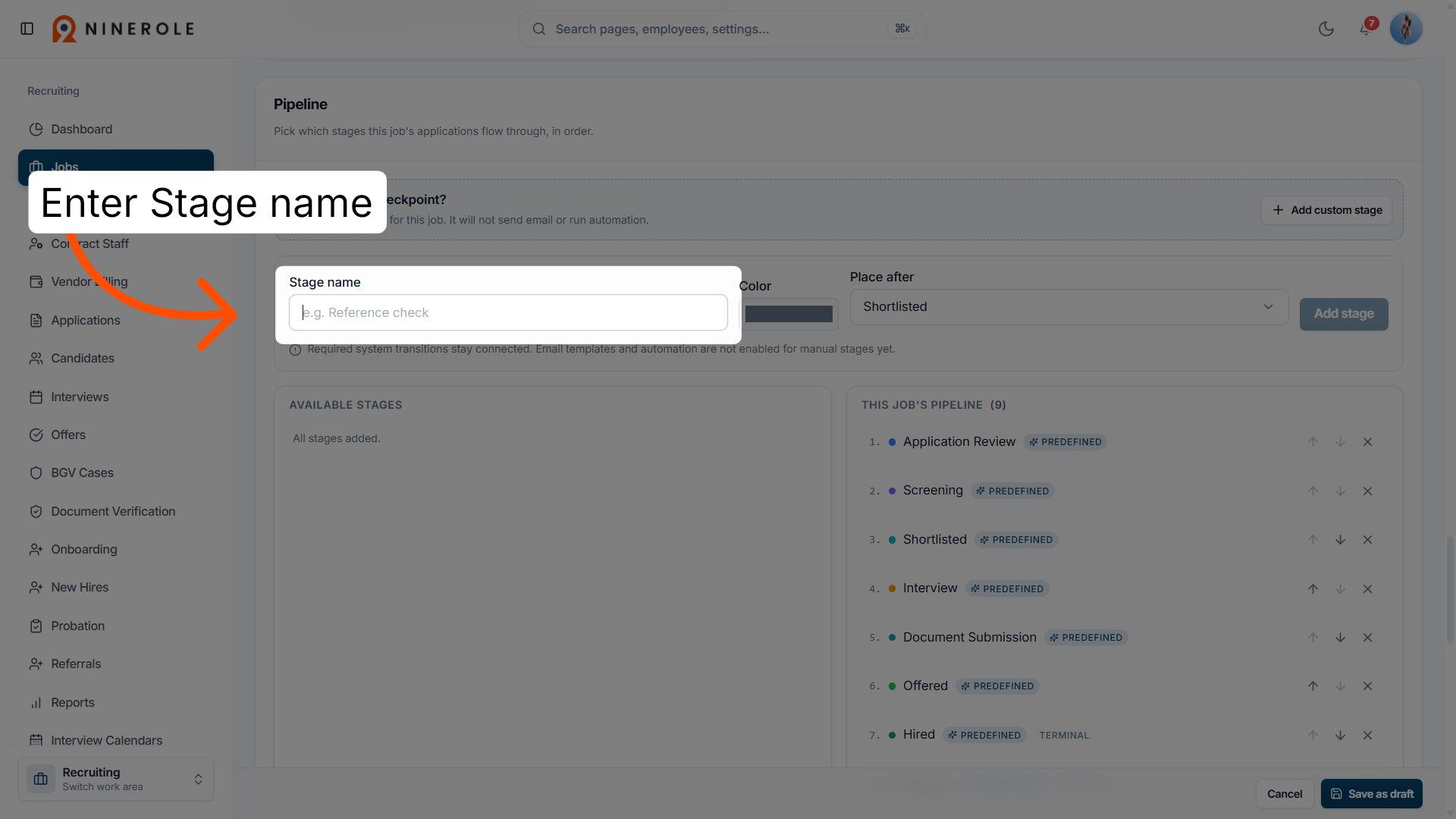This screenshot has height=819, width=1456.
Task: Focus the global search field
Action: pos(722,29)
